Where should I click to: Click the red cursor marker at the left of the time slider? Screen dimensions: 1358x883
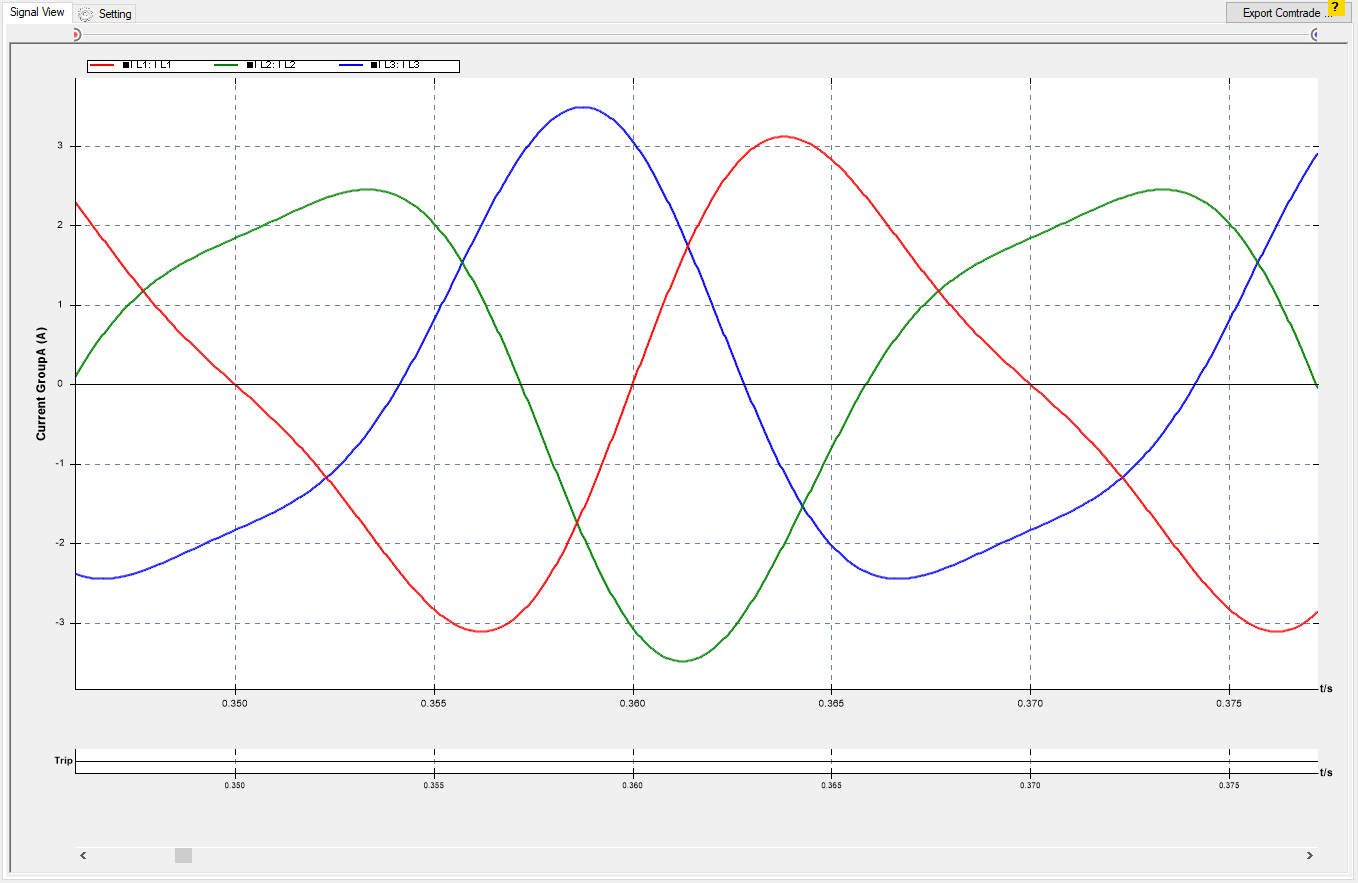[76, 34]
